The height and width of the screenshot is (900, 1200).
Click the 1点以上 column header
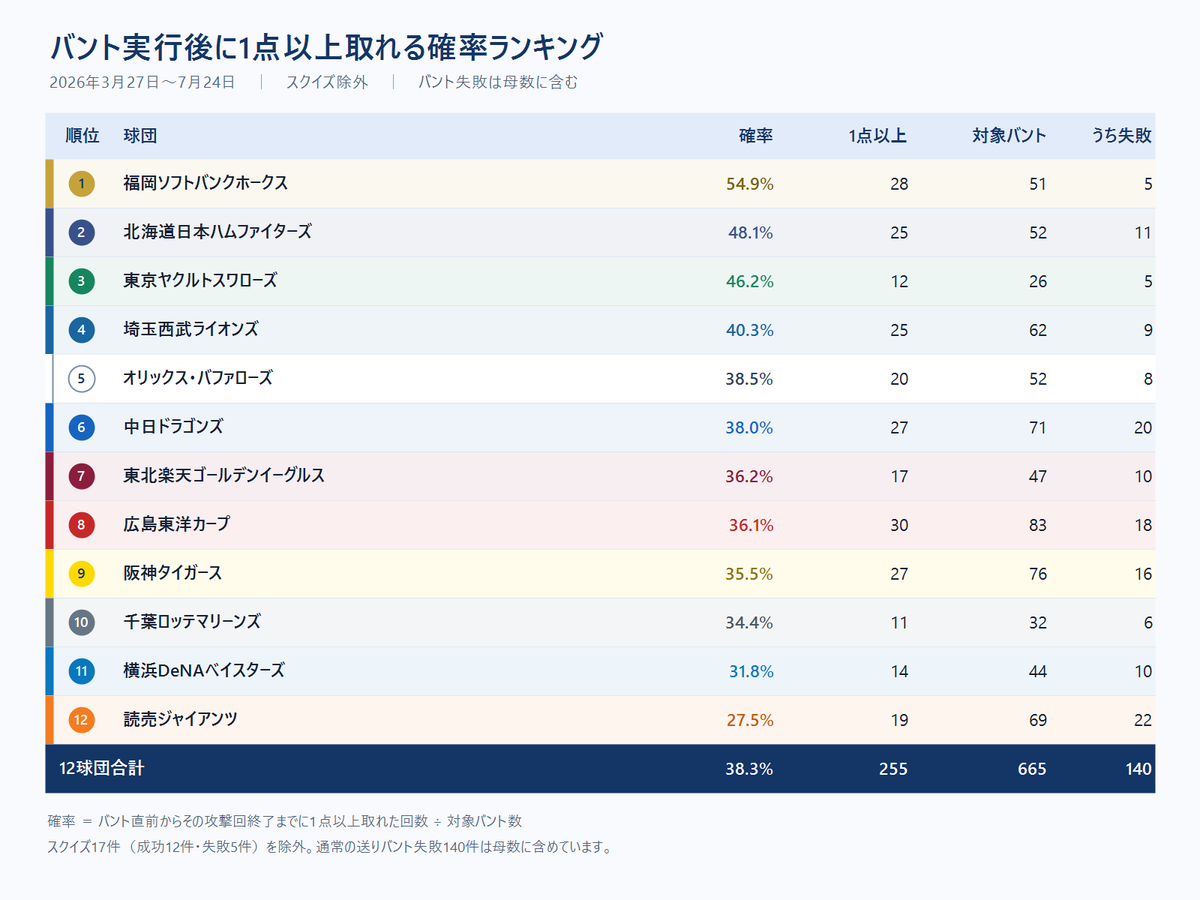pos(877,136)
